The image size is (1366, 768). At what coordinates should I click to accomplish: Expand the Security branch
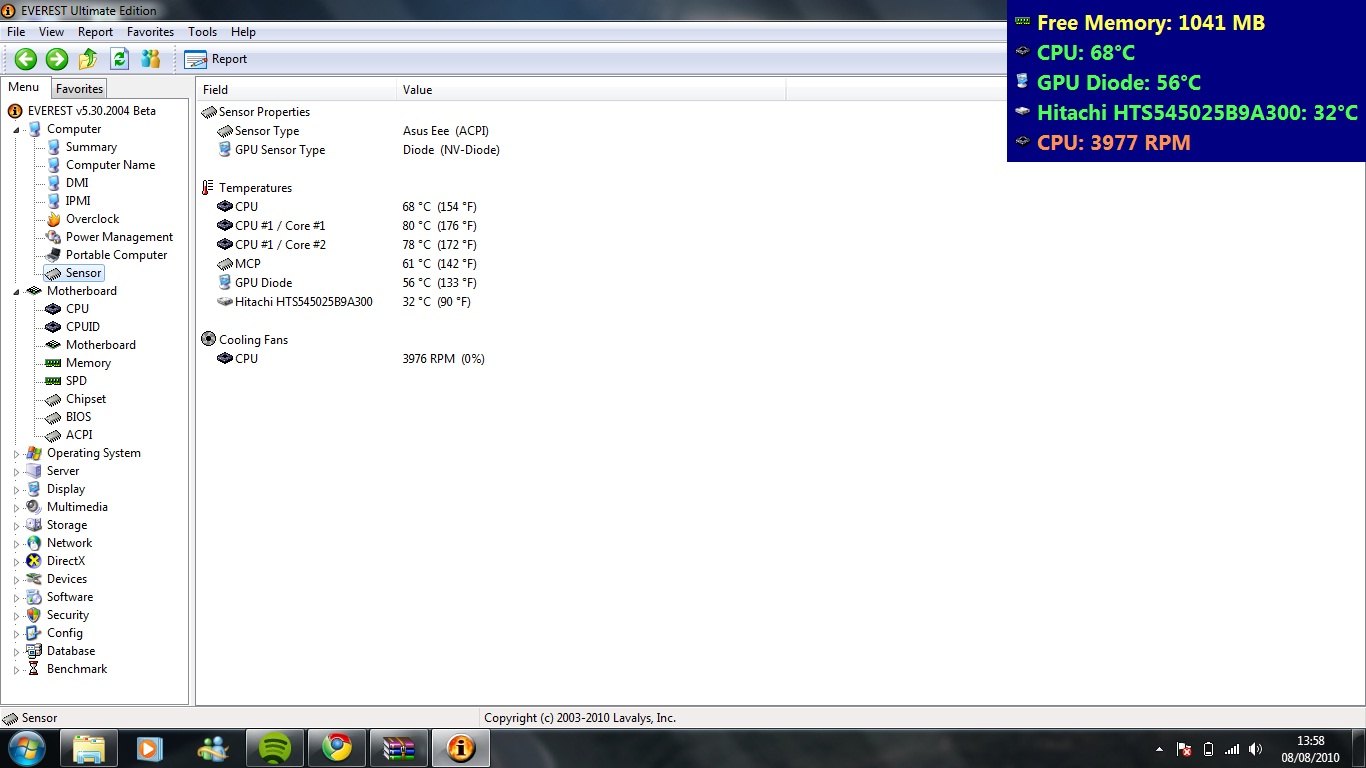tap(16, 615)
